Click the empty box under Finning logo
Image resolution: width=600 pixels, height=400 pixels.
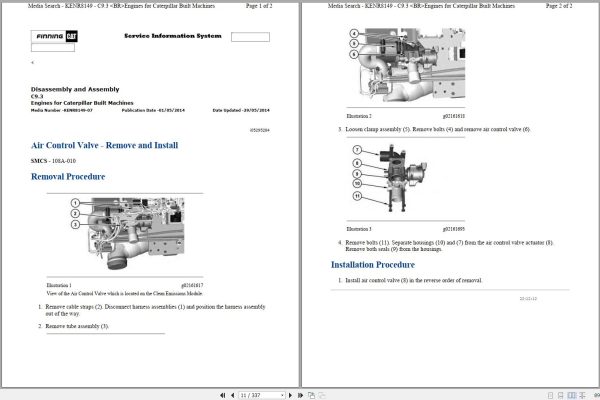pos(53,47)
